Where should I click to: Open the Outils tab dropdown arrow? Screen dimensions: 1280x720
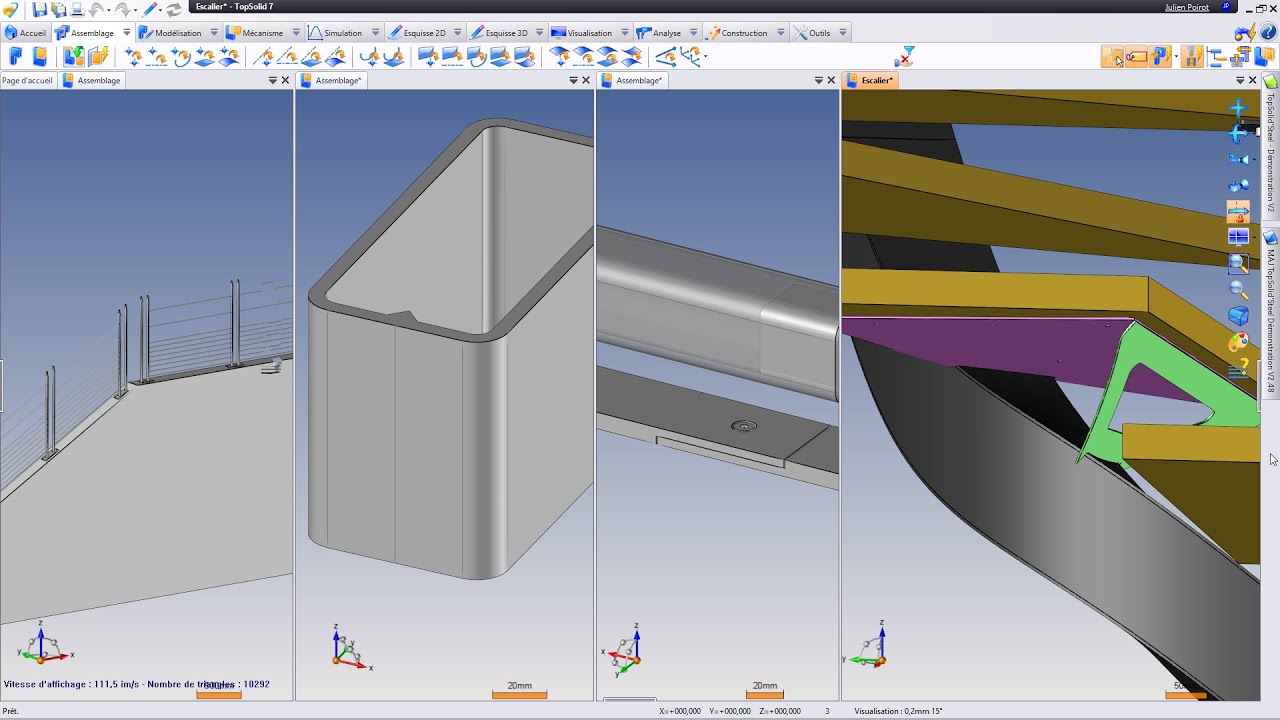pyautogui.click(x=843, y=33)
